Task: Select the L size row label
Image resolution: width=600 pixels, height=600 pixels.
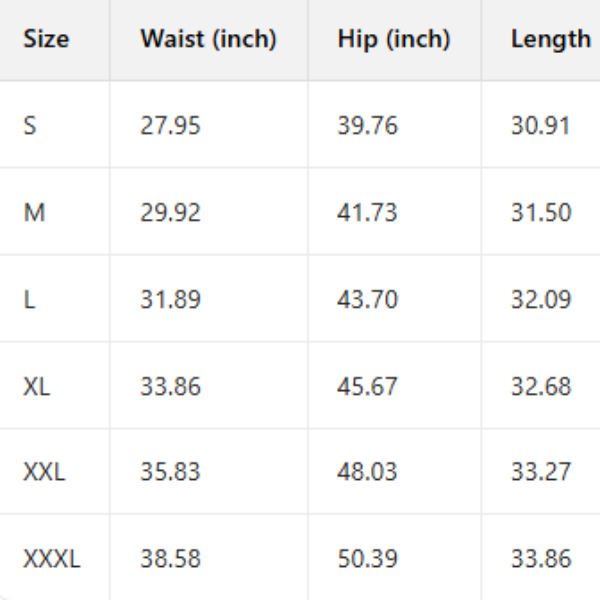Action: tap(29, 300)
